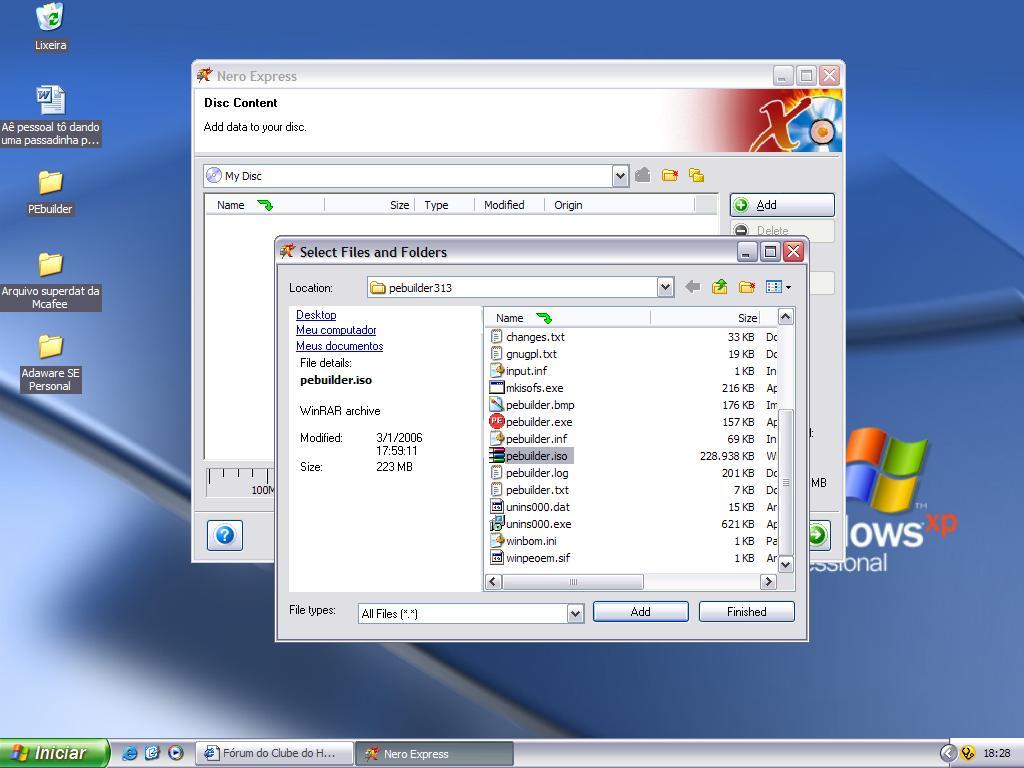Open the Meus documentos link
Screen dimensions: 1024x768
pyautogui.click(x=340, y=346)
